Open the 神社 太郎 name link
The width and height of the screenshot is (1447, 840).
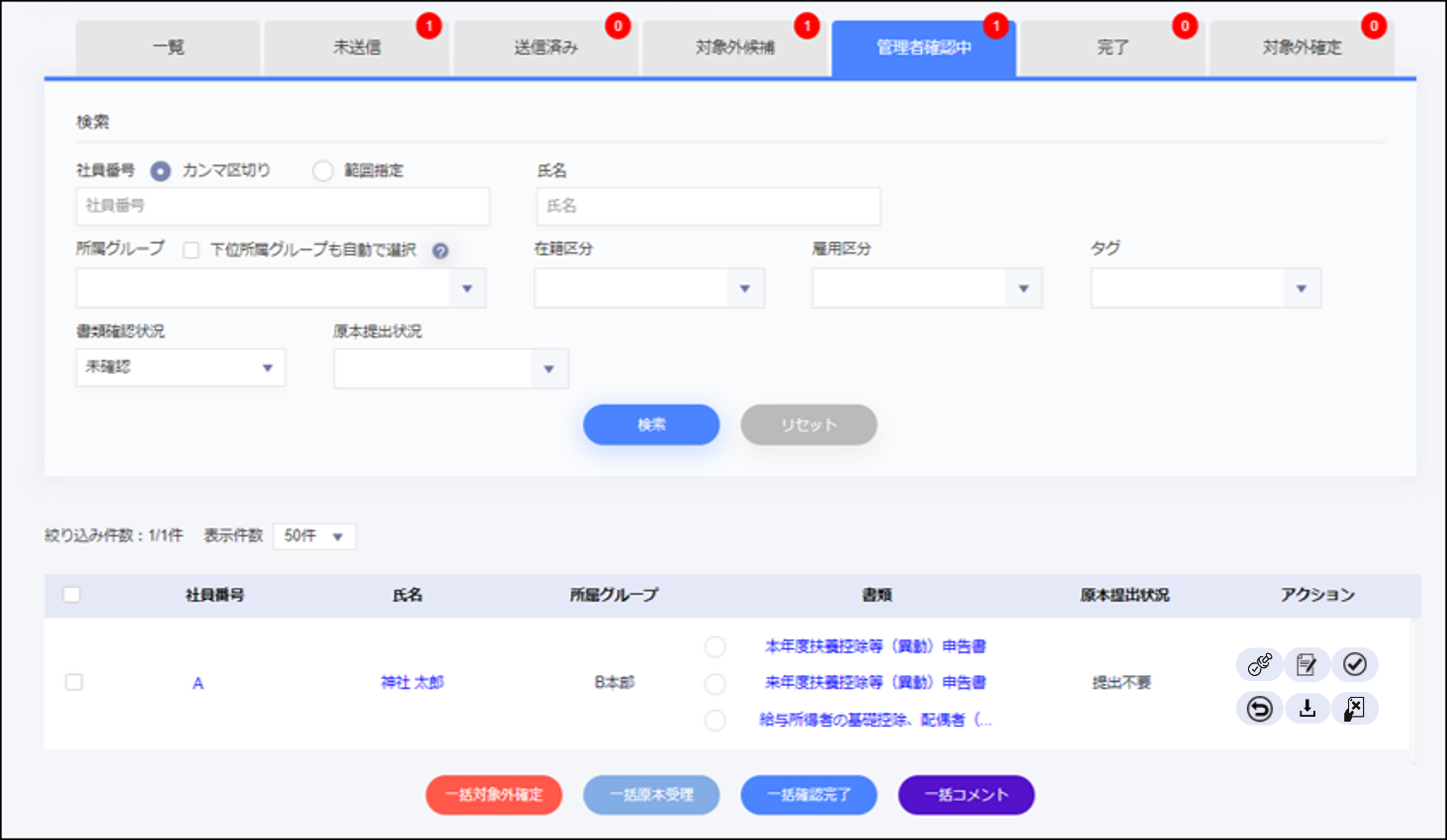412,683
